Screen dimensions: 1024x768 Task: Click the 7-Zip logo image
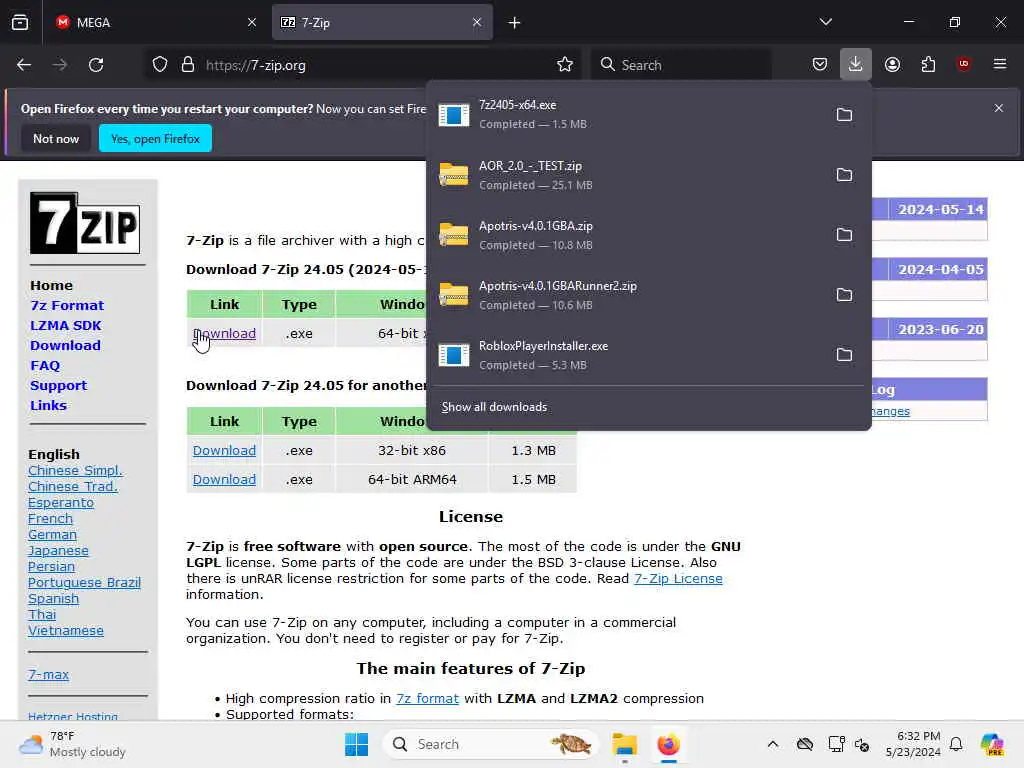pos(85,223)
